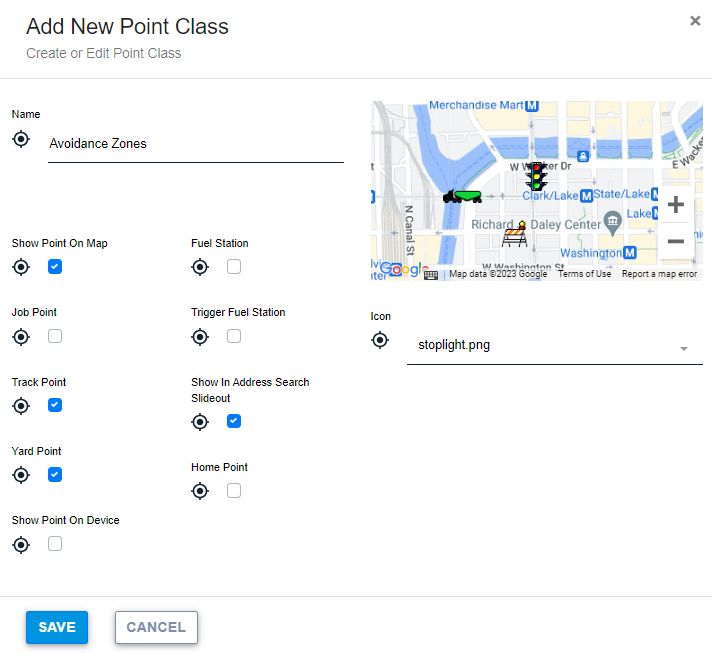This screenshot has width=712, height=653.
Task: Enable the Job Point checkbox
Action: point(55,336)
